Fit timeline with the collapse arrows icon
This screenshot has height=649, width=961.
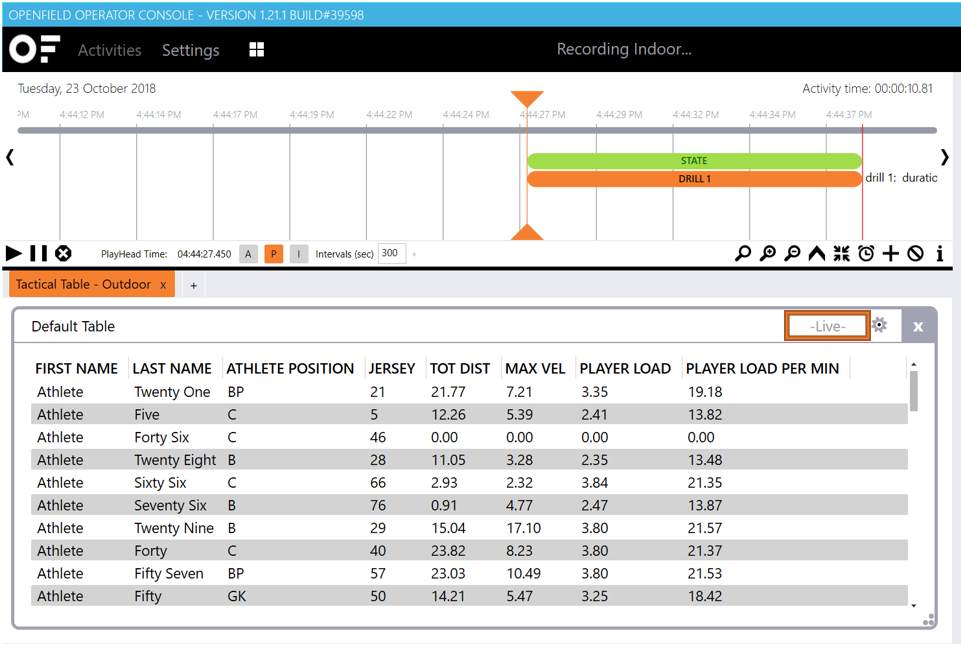pyautogui.click(x=841, y=253)
